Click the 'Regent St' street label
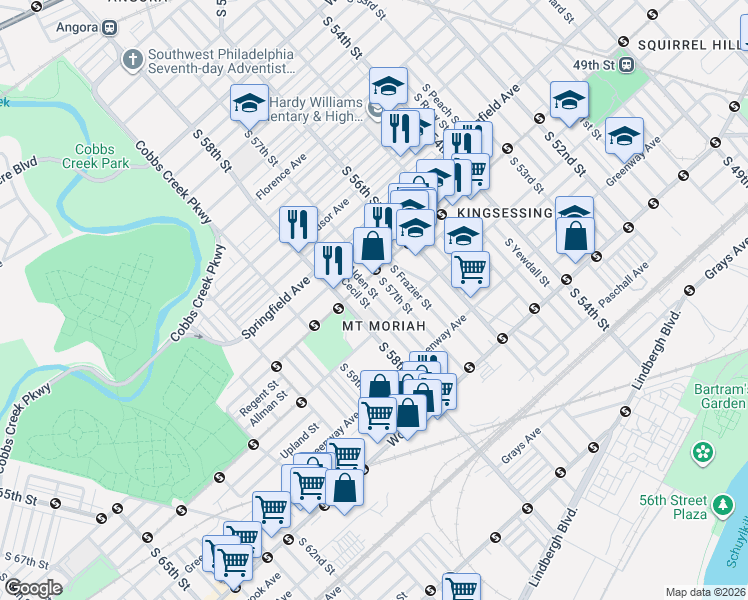 coord(259,398)
